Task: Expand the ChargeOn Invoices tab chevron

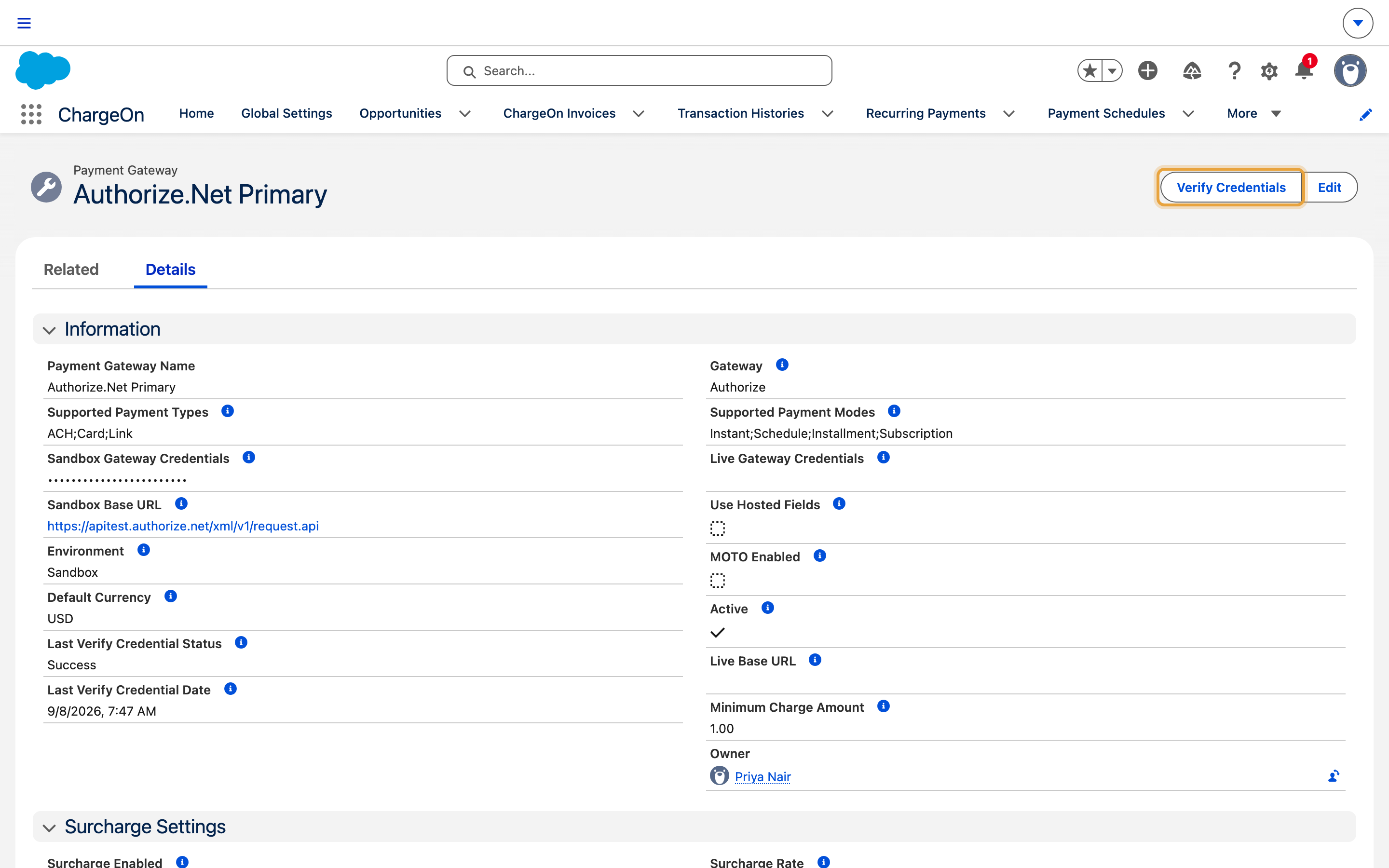Action: click(638, 114)
